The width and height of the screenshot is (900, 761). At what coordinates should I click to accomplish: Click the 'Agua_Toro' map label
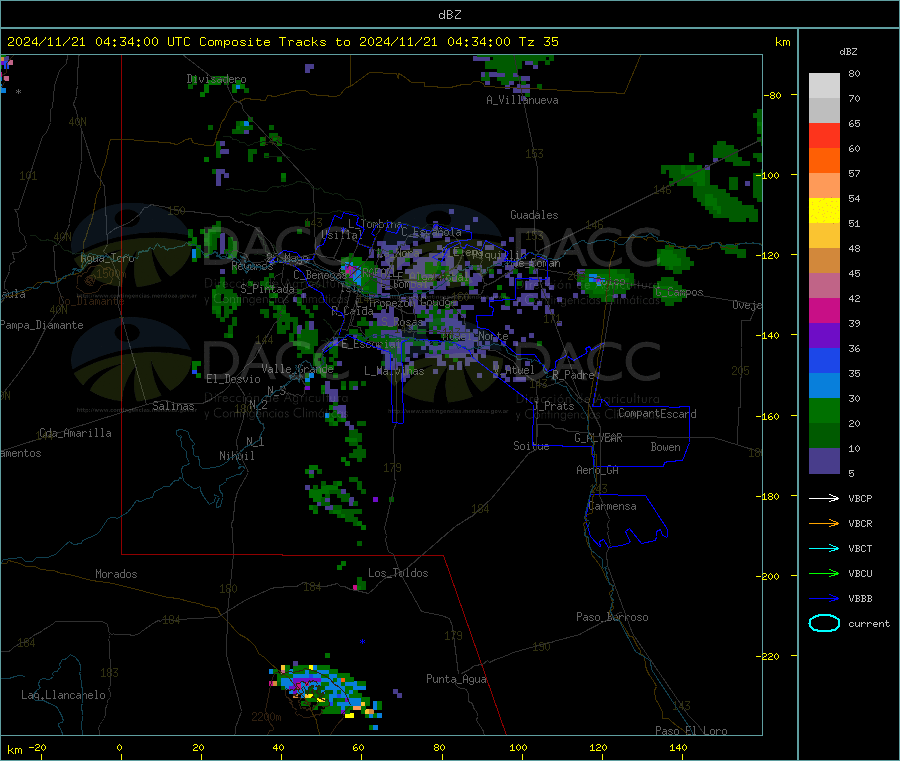[107, 258]
